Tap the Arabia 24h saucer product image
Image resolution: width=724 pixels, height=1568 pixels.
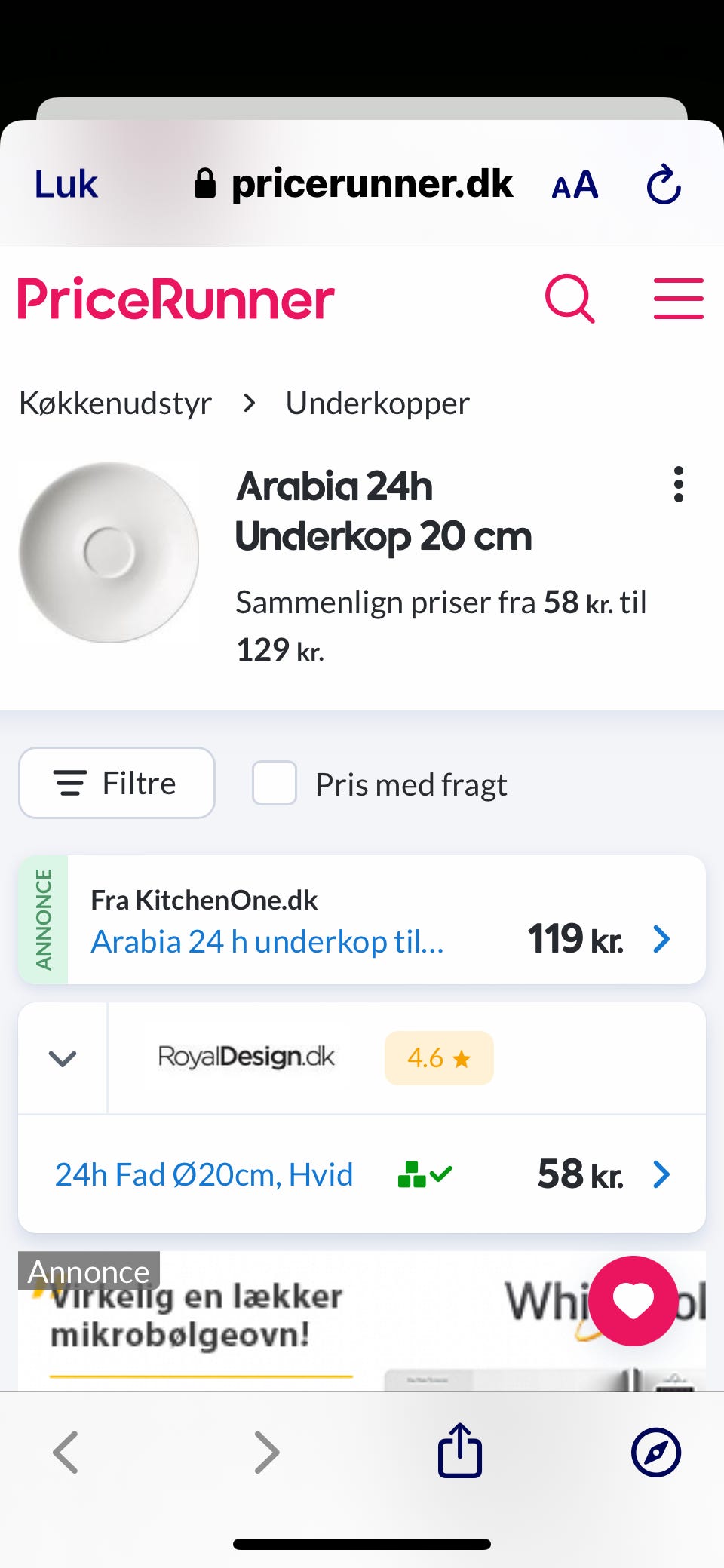[x=109, y=552]
